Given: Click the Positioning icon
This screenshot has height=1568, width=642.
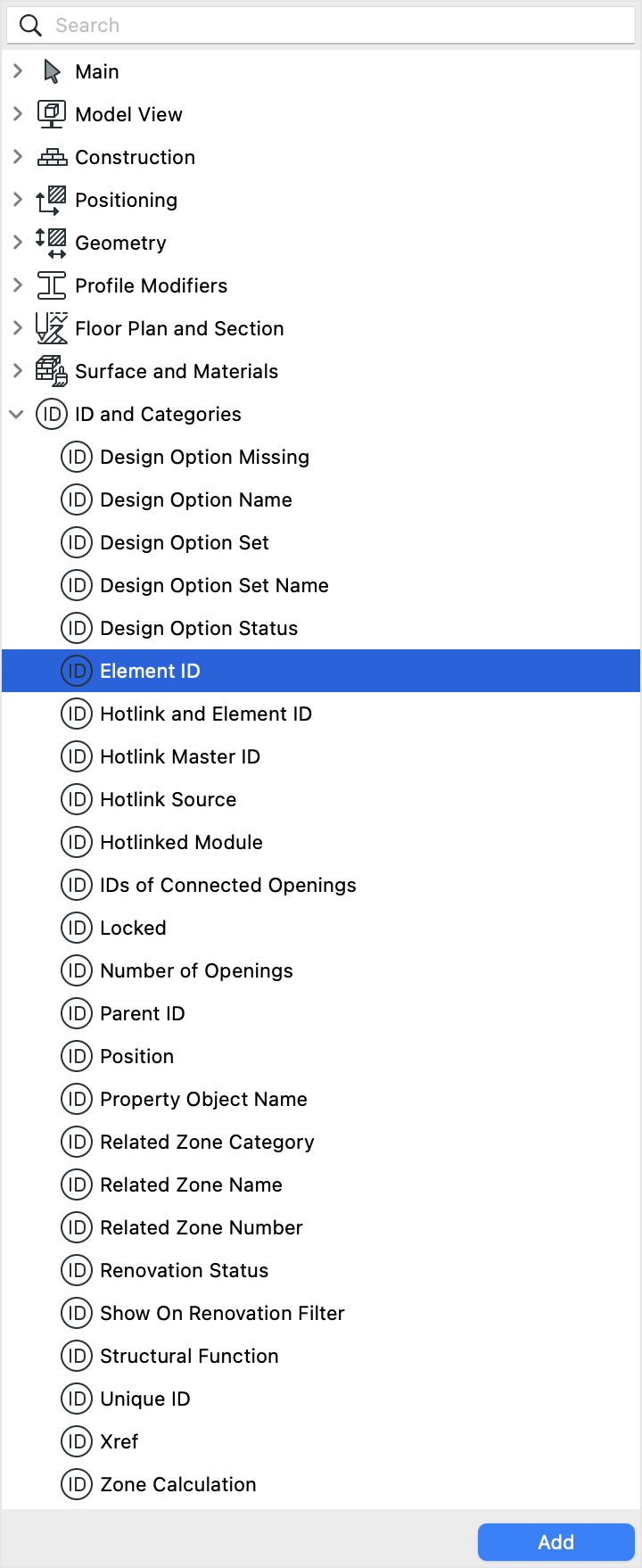Looking at the screenshot, I should coord(52,200).
